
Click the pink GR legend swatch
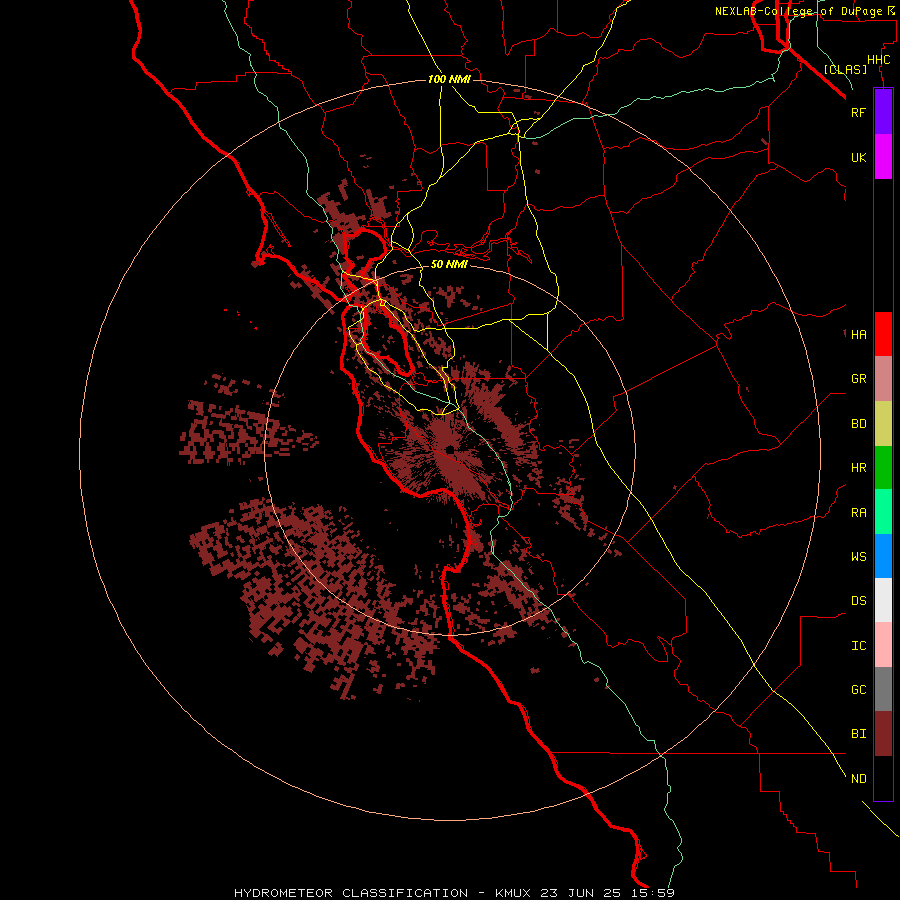tap(883, 378)
